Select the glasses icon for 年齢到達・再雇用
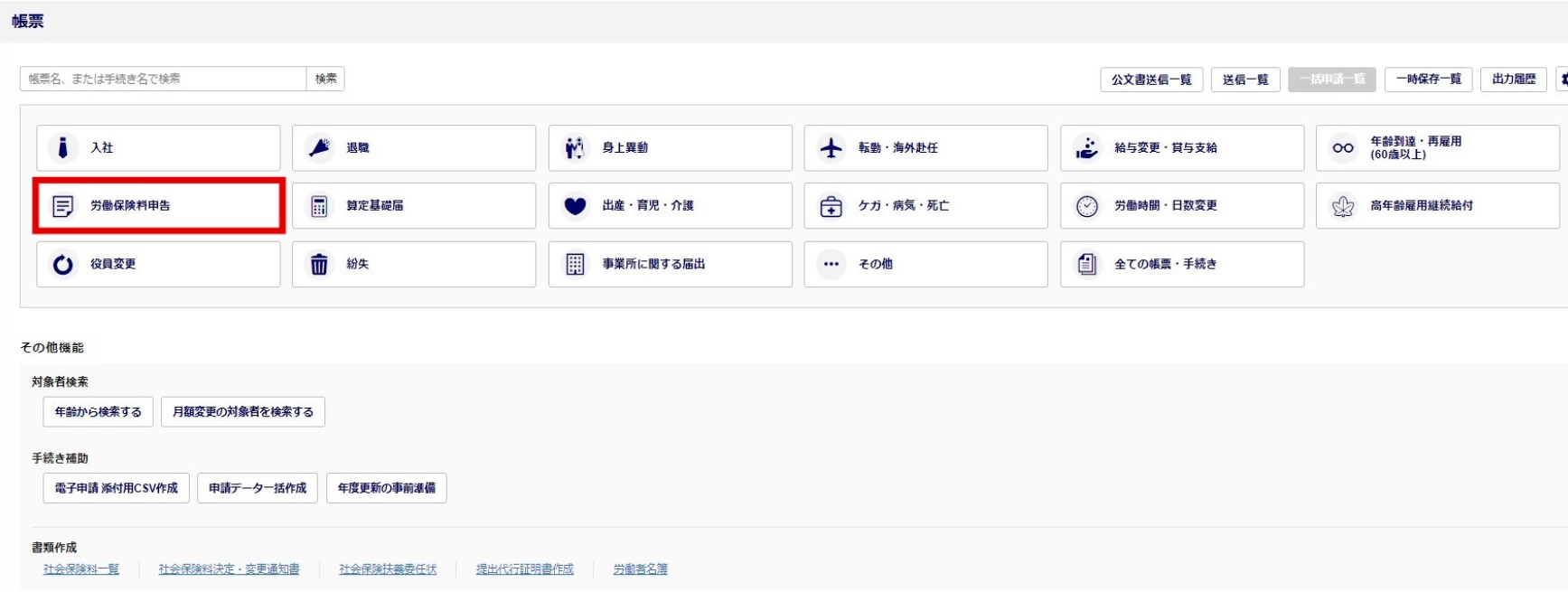1568x592 pixels. tap(1343, 147)
